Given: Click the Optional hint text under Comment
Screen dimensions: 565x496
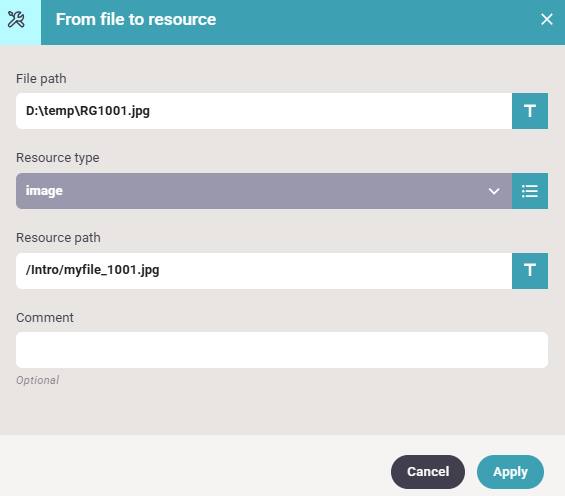Looking at the screenshot, I should tap(37, 380).
